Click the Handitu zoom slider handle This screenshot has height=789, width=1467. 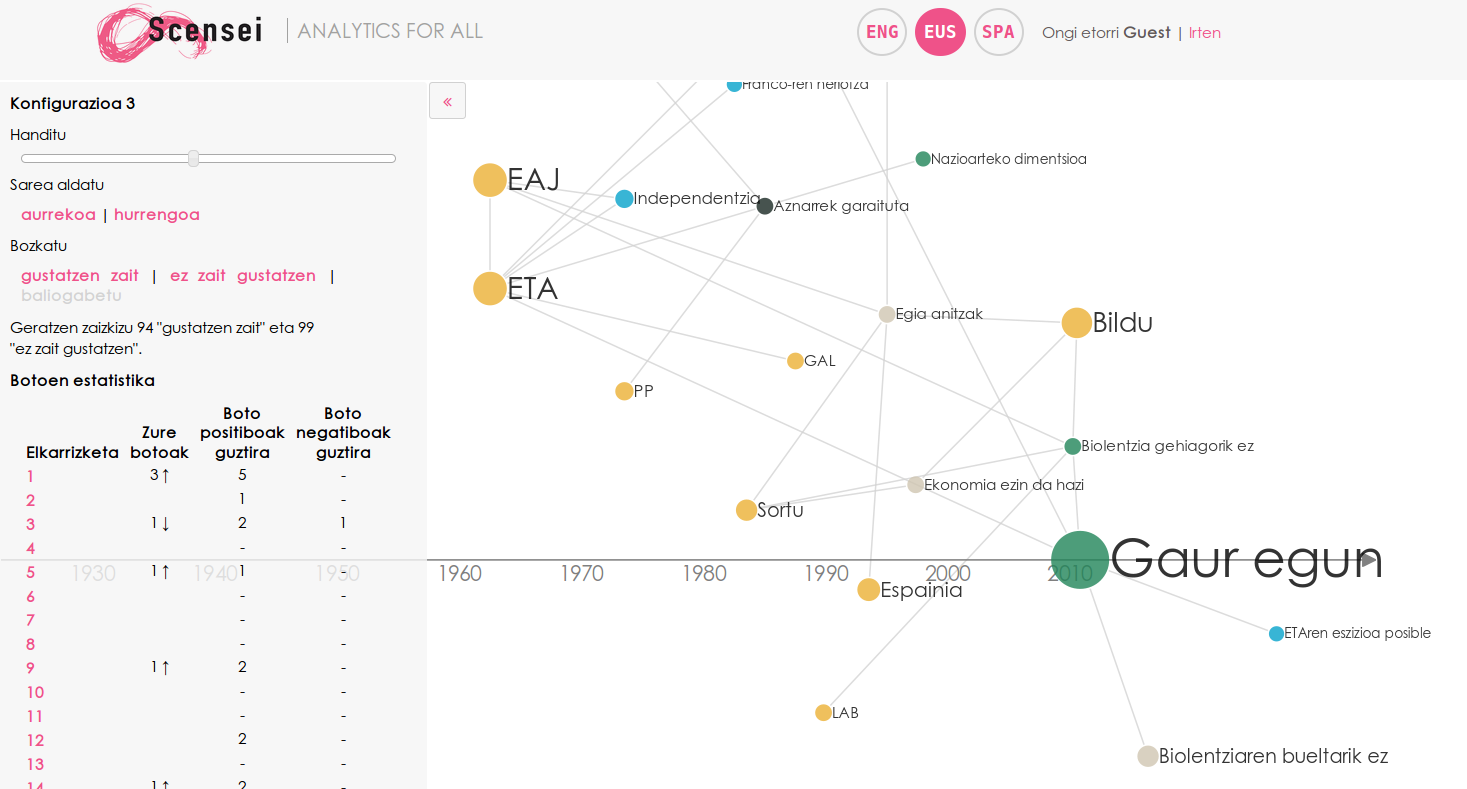click(x=193, y=158)
